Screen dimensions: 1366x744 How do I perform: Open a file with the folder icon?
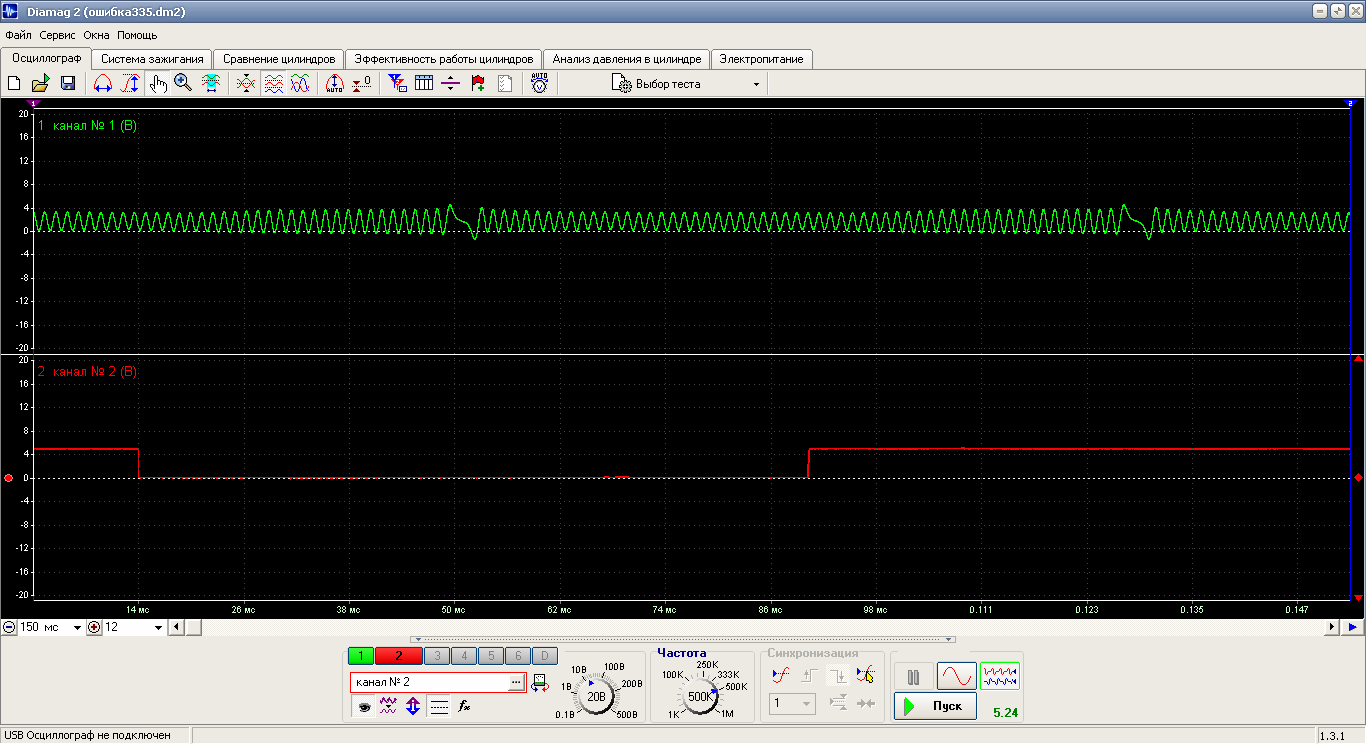41,84
